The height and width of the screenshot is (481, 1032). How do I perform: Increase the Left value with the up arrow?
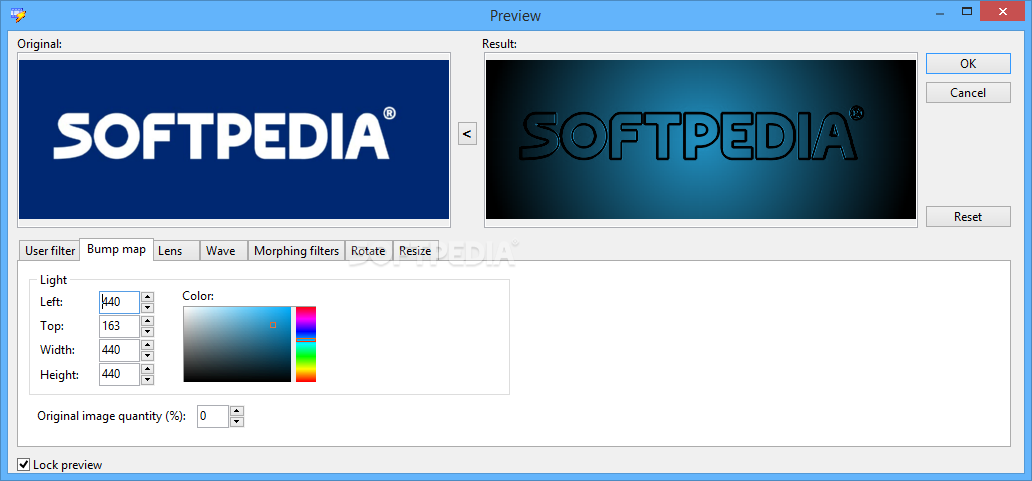click(x=147, y=297)
